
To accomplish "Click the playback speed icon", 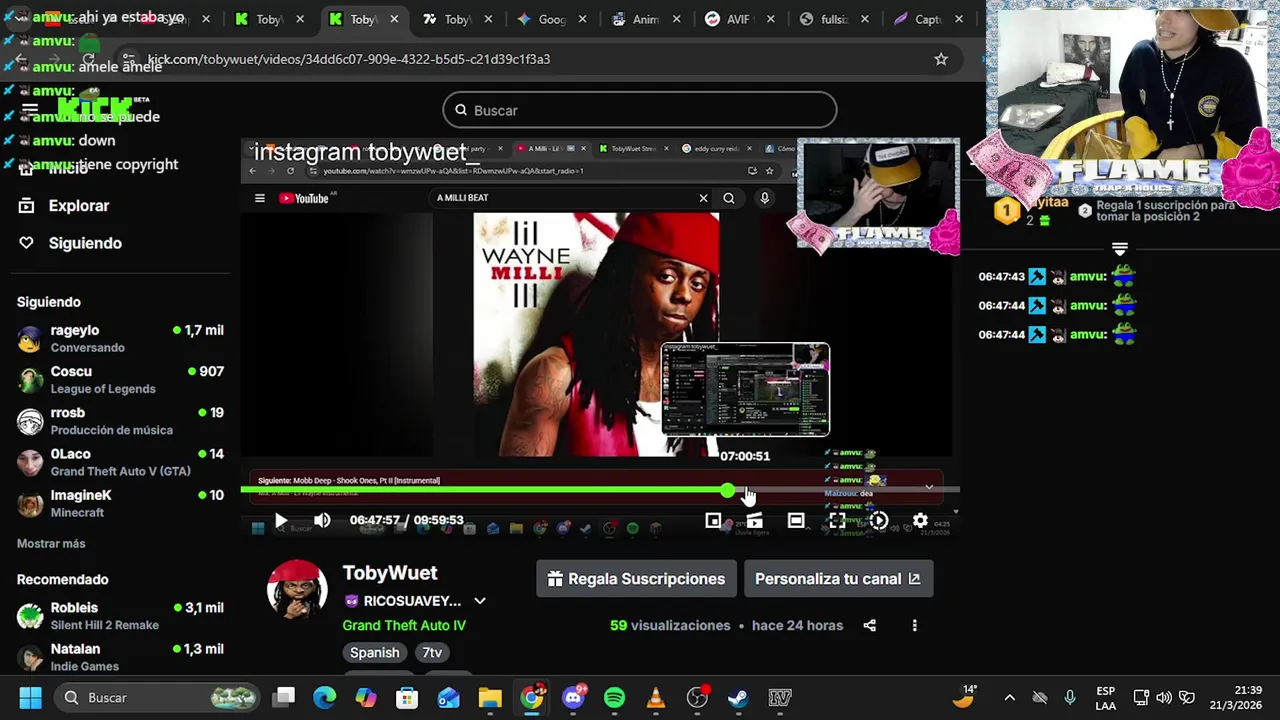I will (x=878, y=520).
